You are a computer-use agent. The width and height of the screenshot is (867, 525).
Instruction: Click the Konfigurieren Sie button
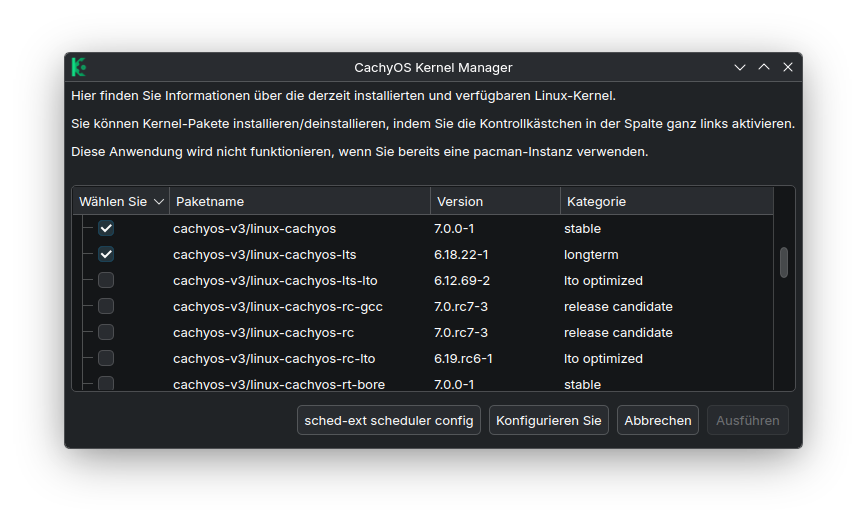(x=549, y=420)
